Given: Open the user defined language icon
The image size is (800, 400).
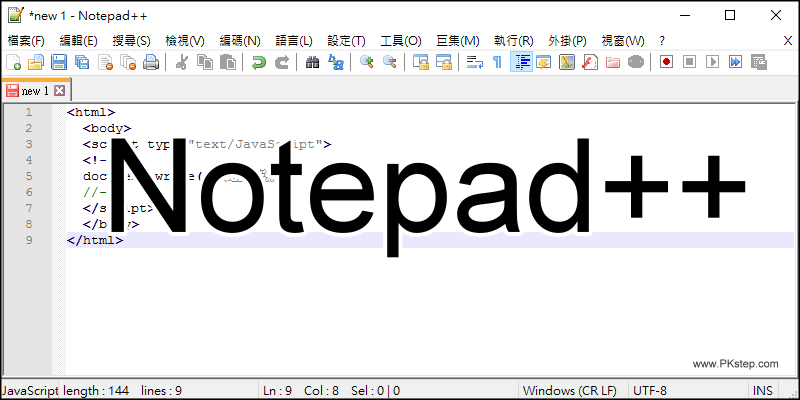Looking at the screenshot, I should tap(544, 62).
